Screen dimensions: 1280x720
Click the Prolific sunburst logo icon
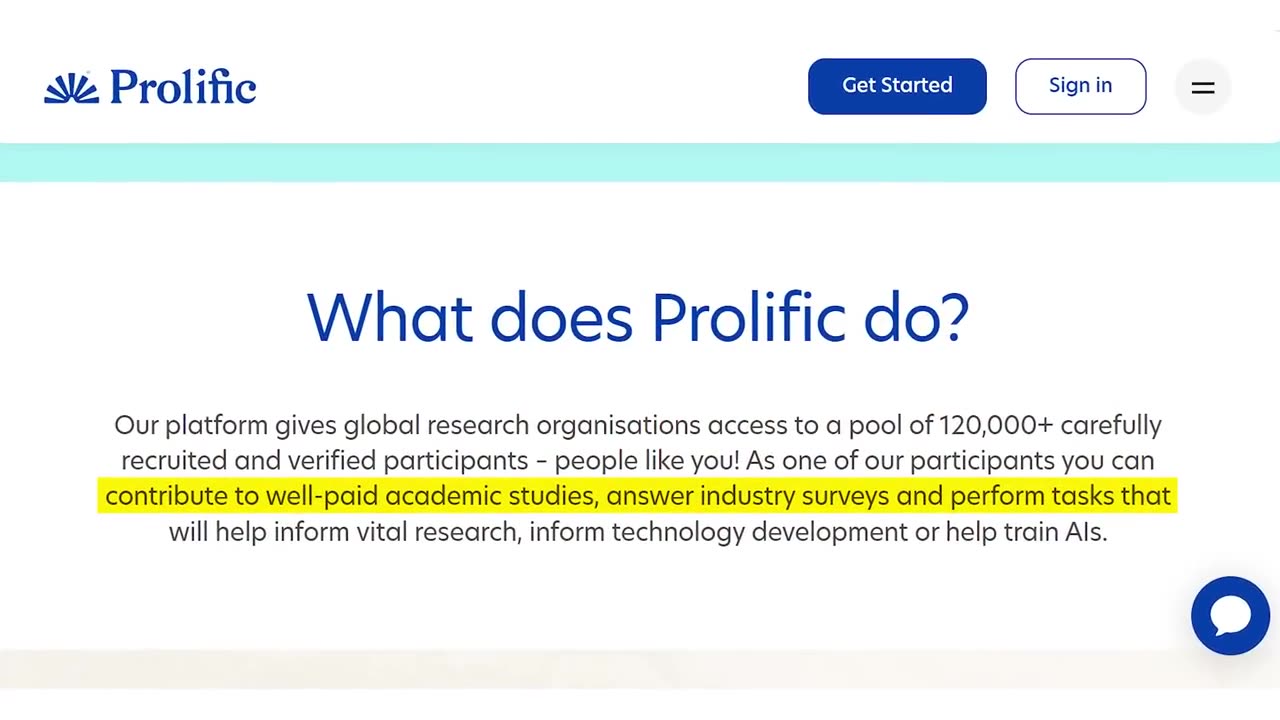point(72,88)
